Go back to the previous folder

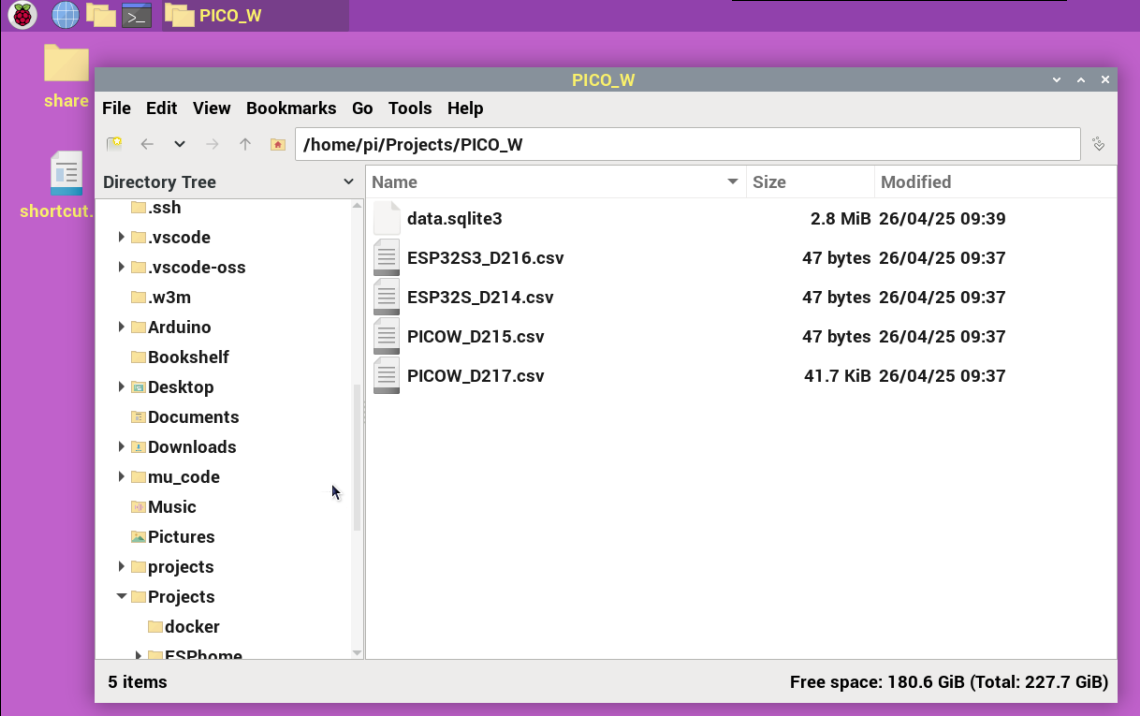pos(147,144)
